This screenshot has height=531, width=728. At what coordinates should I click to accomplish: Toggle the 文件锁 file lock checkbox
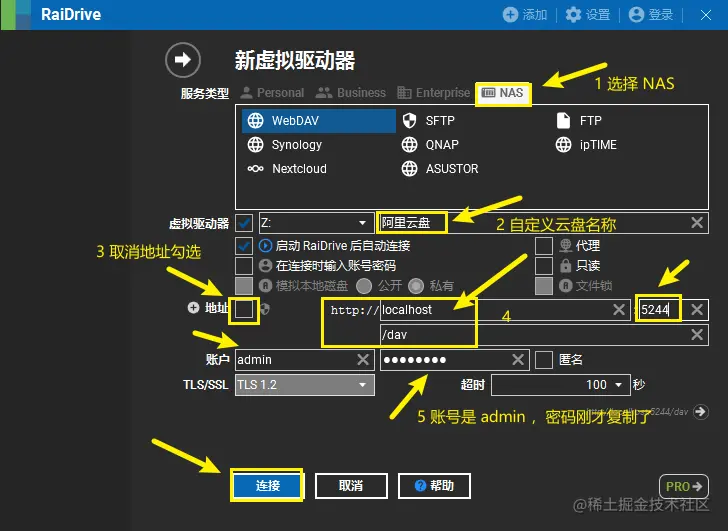(544, 286)
